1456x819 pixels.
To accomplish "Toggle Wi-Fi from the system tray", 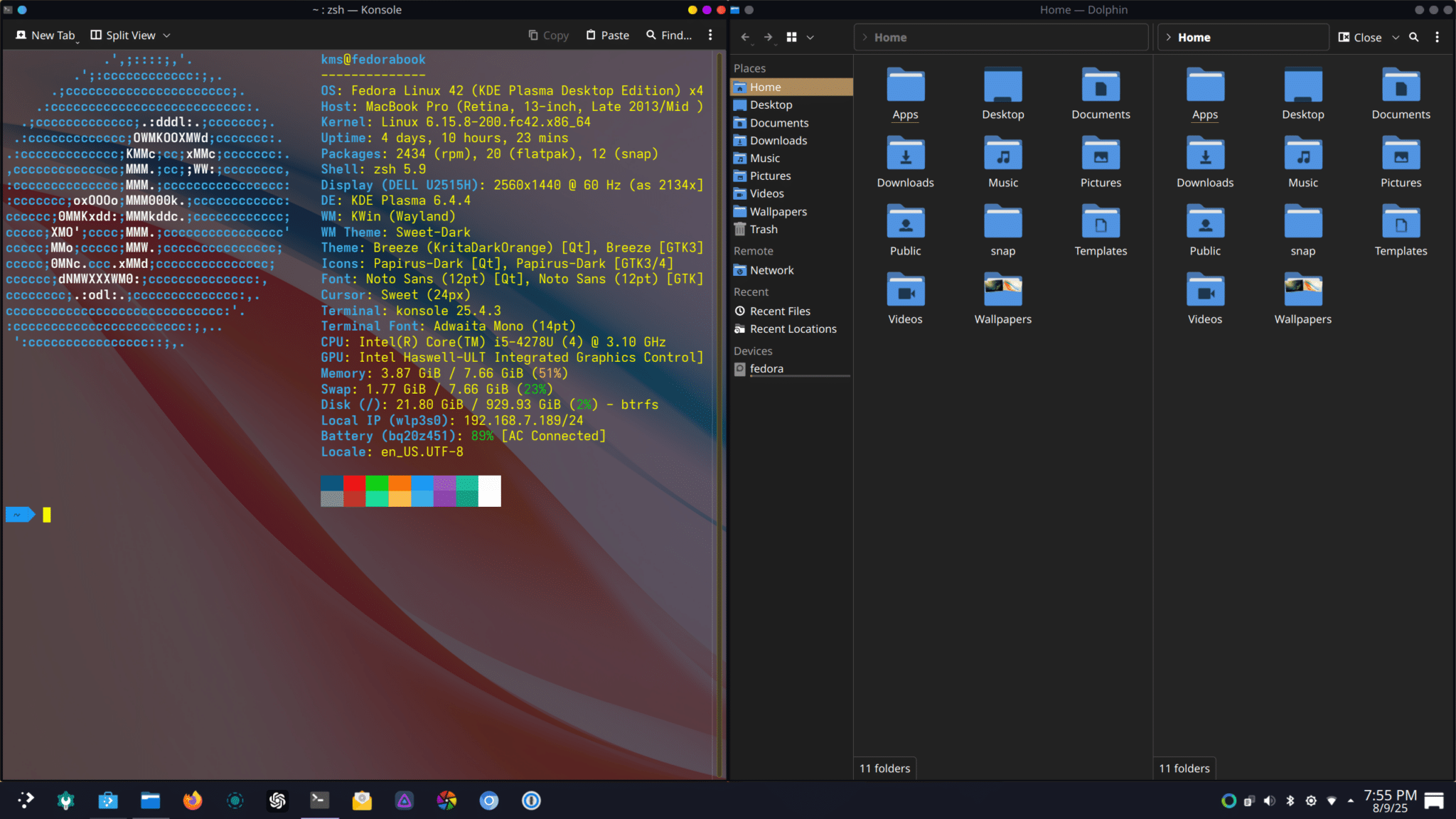I will pos(1332,801).
